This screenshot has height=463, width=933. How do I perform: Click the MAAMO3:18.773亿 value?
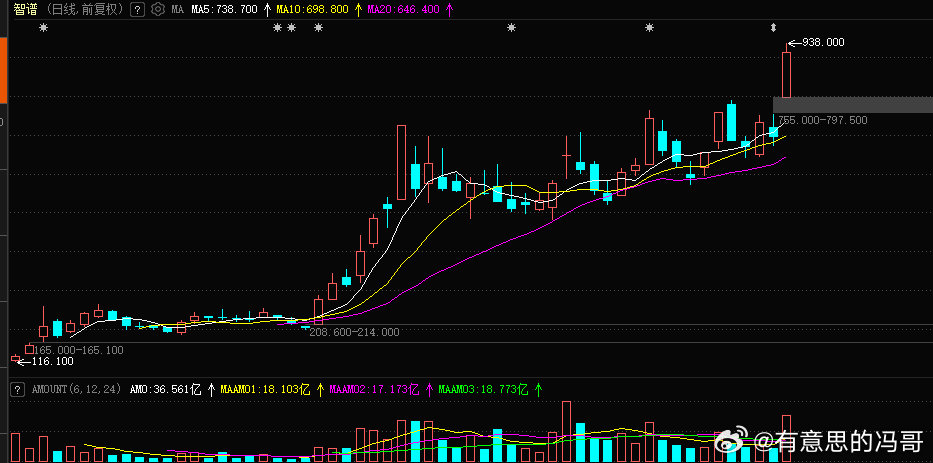pos(483,390)
